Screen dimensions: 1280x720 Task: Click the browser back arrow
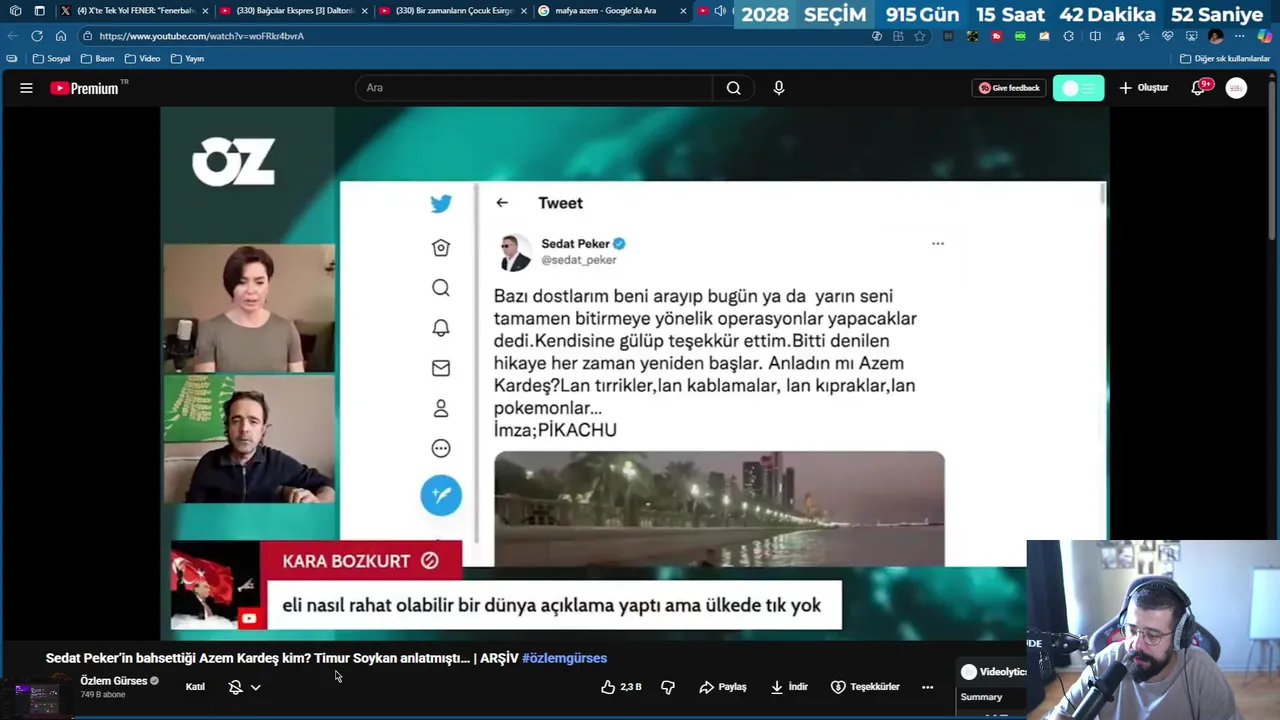(13, 36)
